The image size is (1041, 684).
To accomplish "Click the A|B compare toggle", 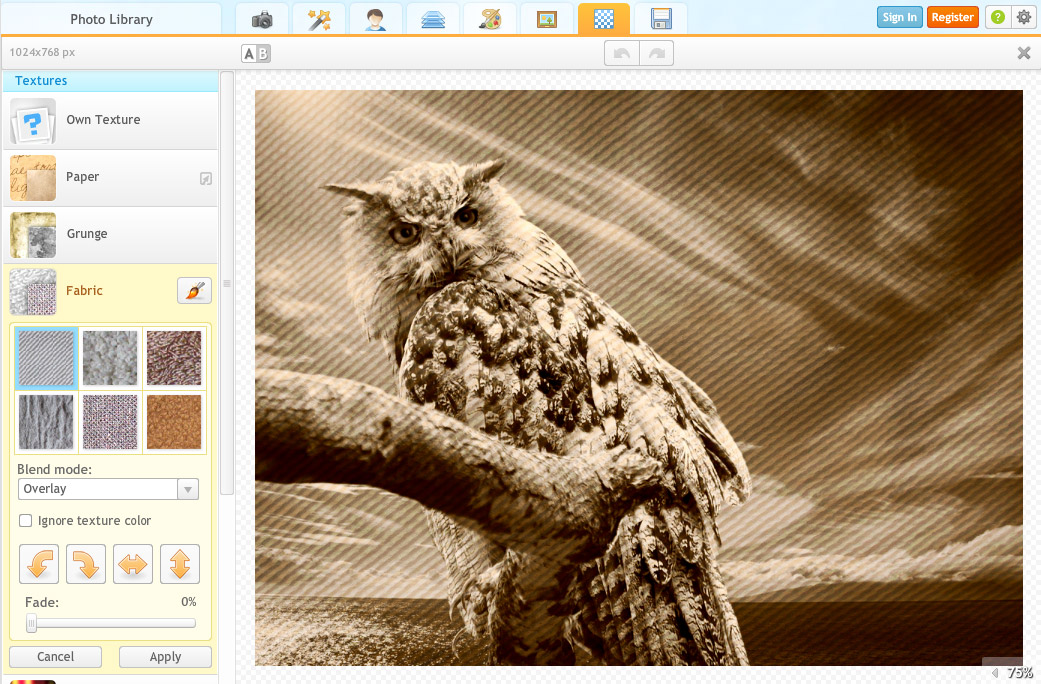I will (x=256, y=53).
